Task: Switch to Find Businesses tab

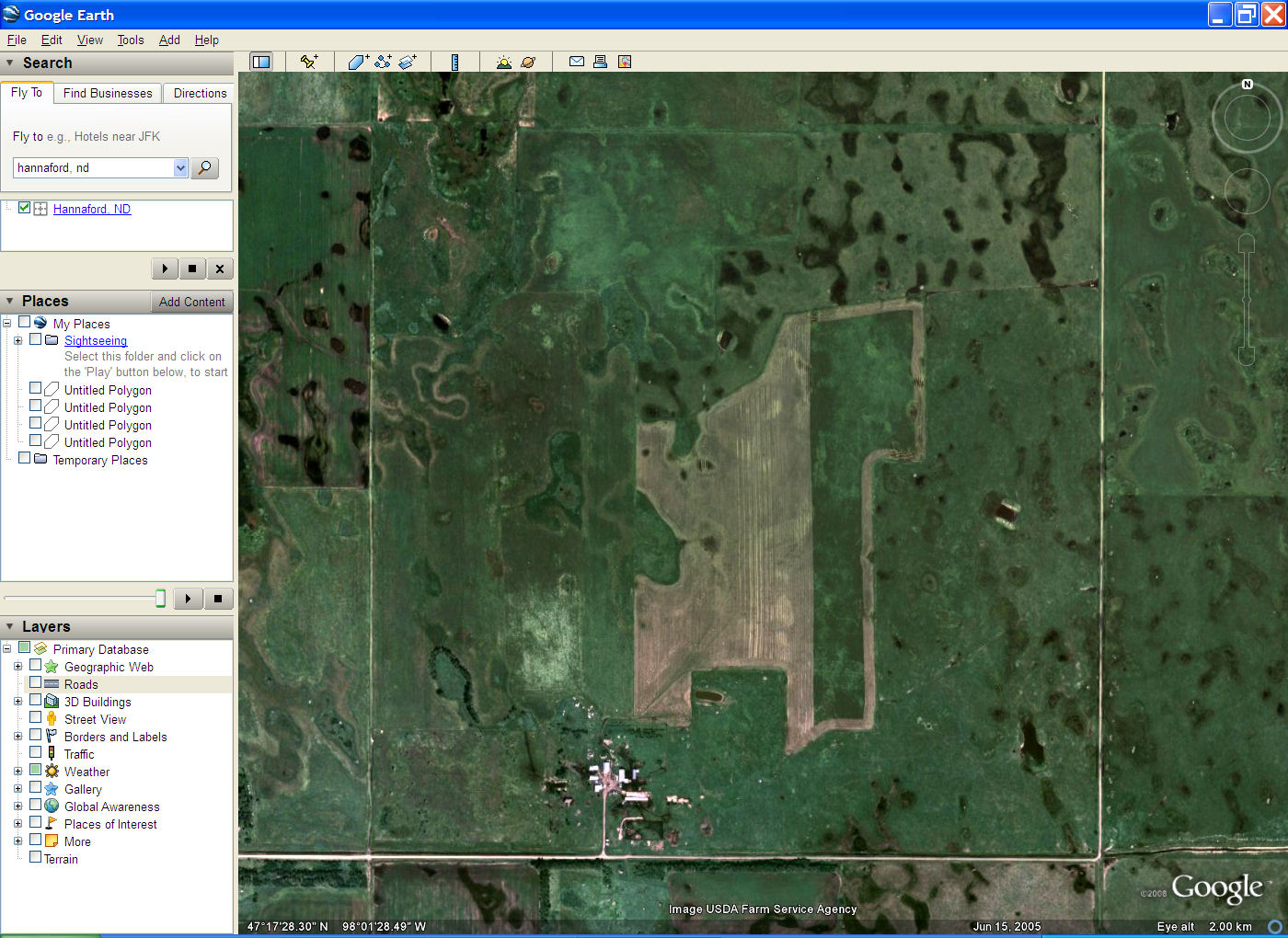Action: (x=108, y=93)
